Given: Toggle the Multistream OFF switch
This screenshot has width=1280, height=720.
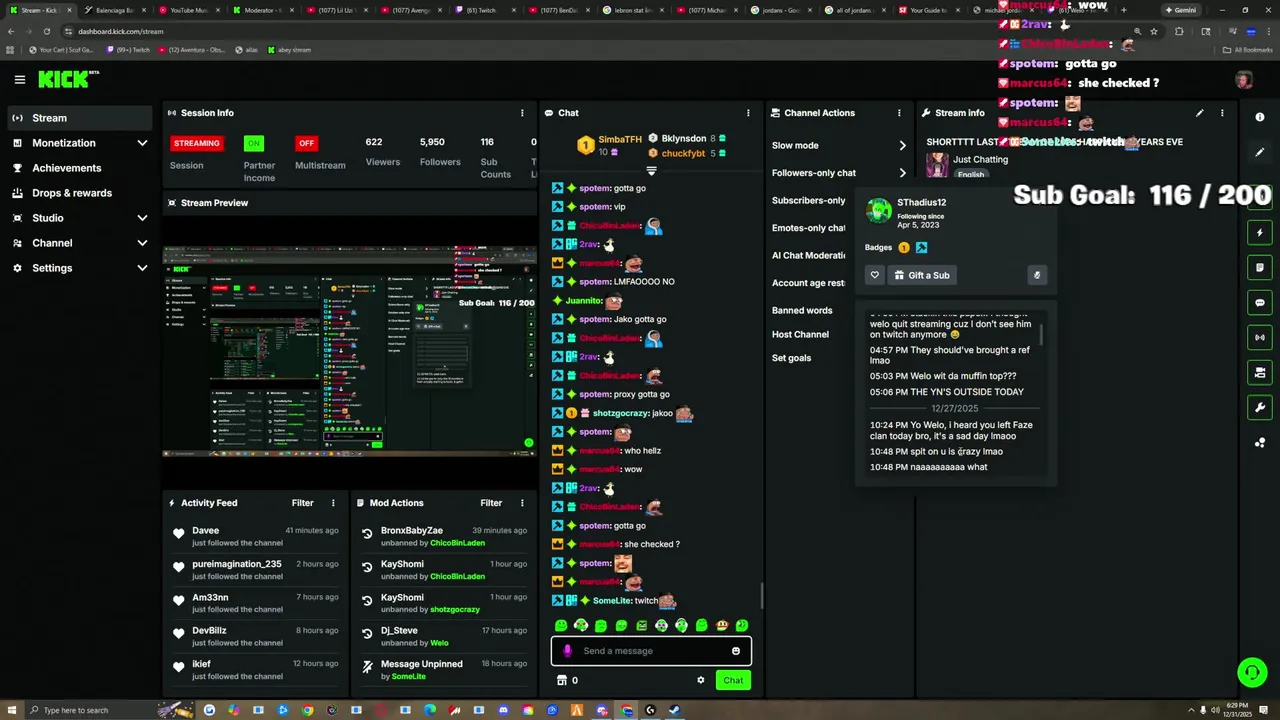Looking at the screenshot, I should point(306,143).
